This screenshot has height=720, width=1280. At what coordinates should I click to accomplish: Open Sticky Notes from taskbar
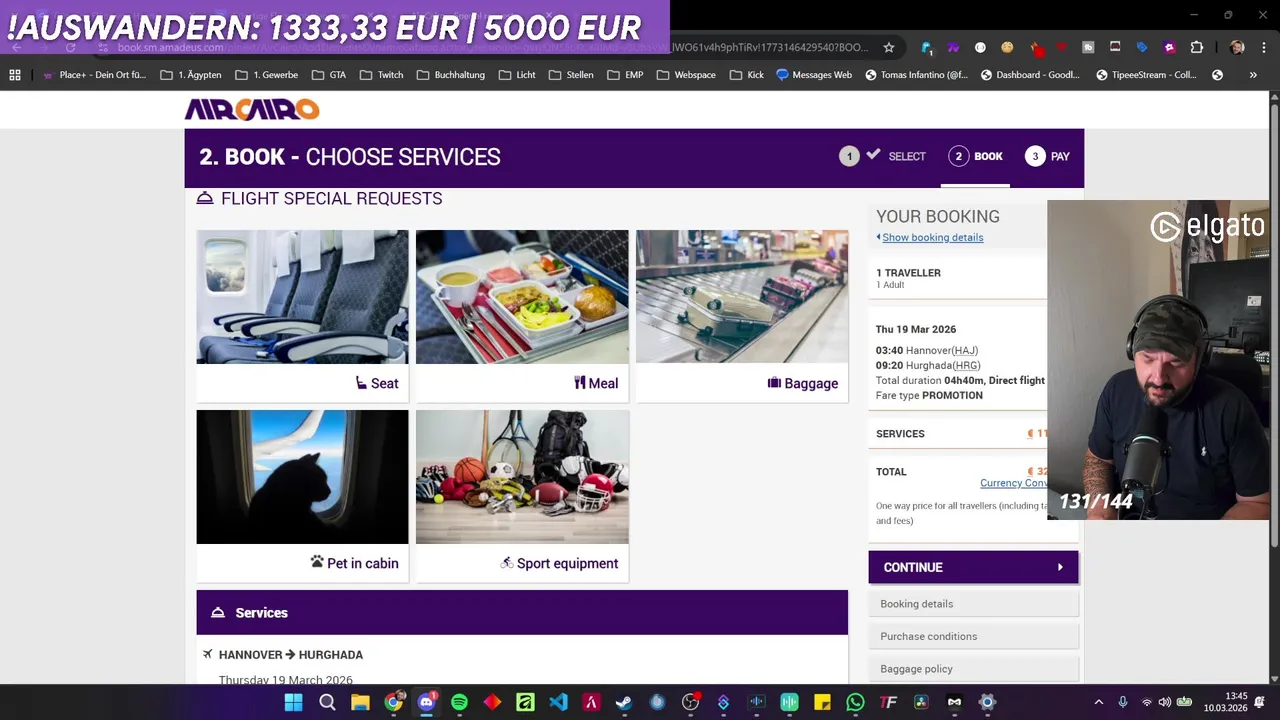[x=822, y=702]
